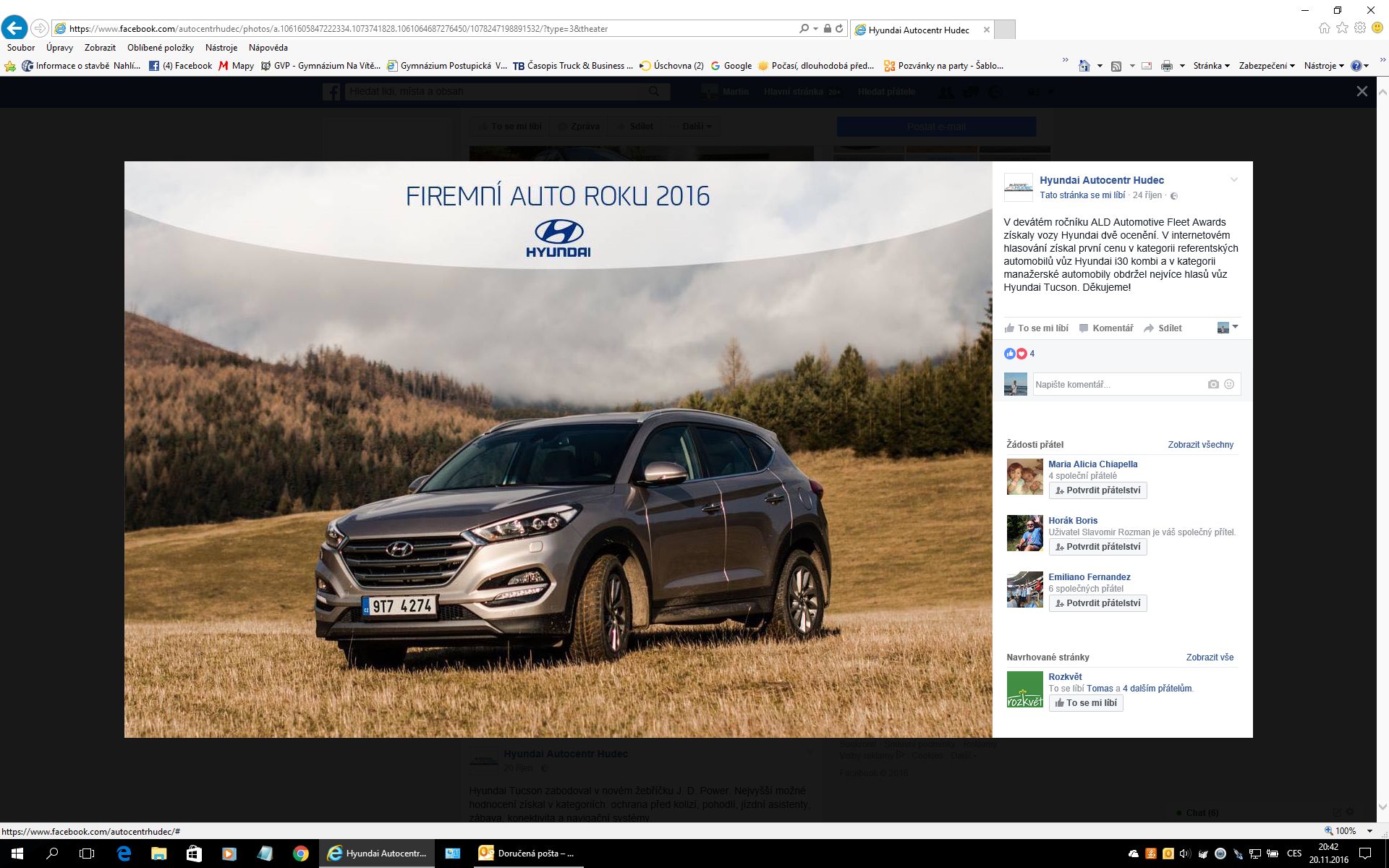Screen dimensions: 1389x868
Task: Open the Zobrazit menu
Action: [x=100, y=48]
